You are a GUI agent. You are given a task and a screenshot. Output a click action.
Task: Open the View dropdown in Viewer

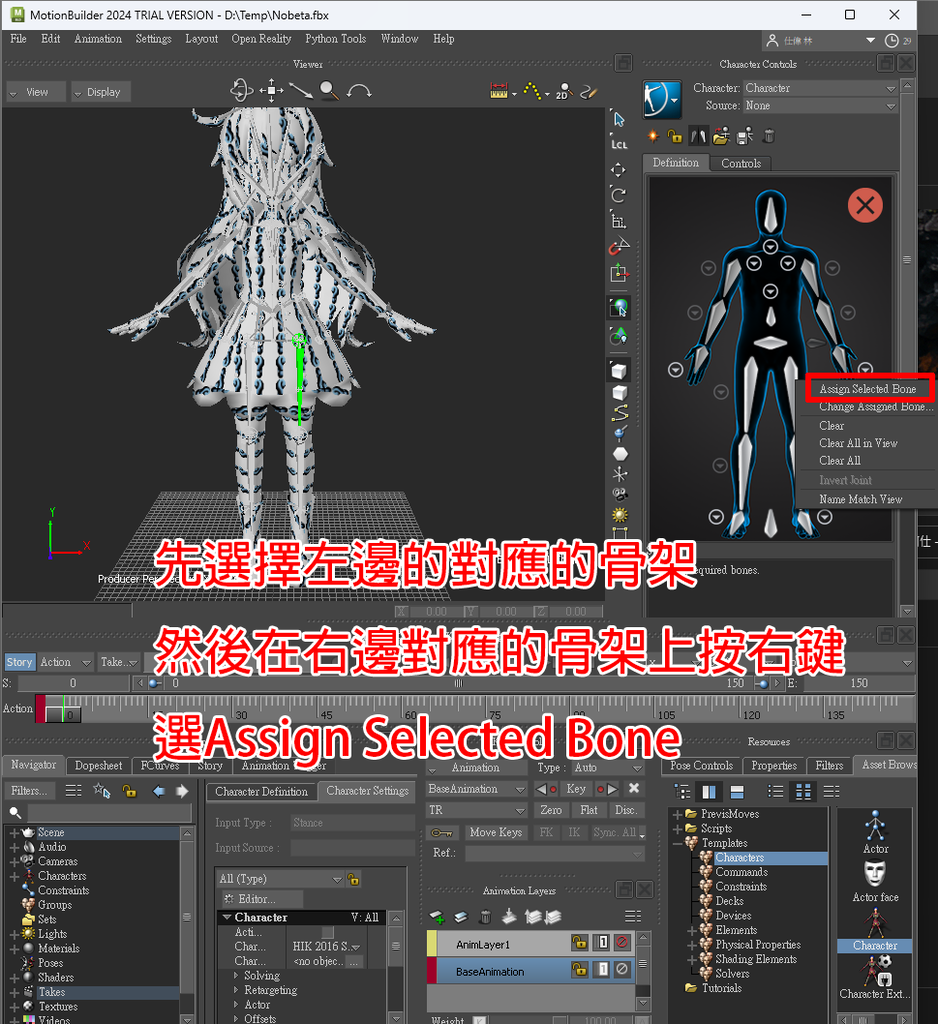pyautogui.click(x=37, y=92)
